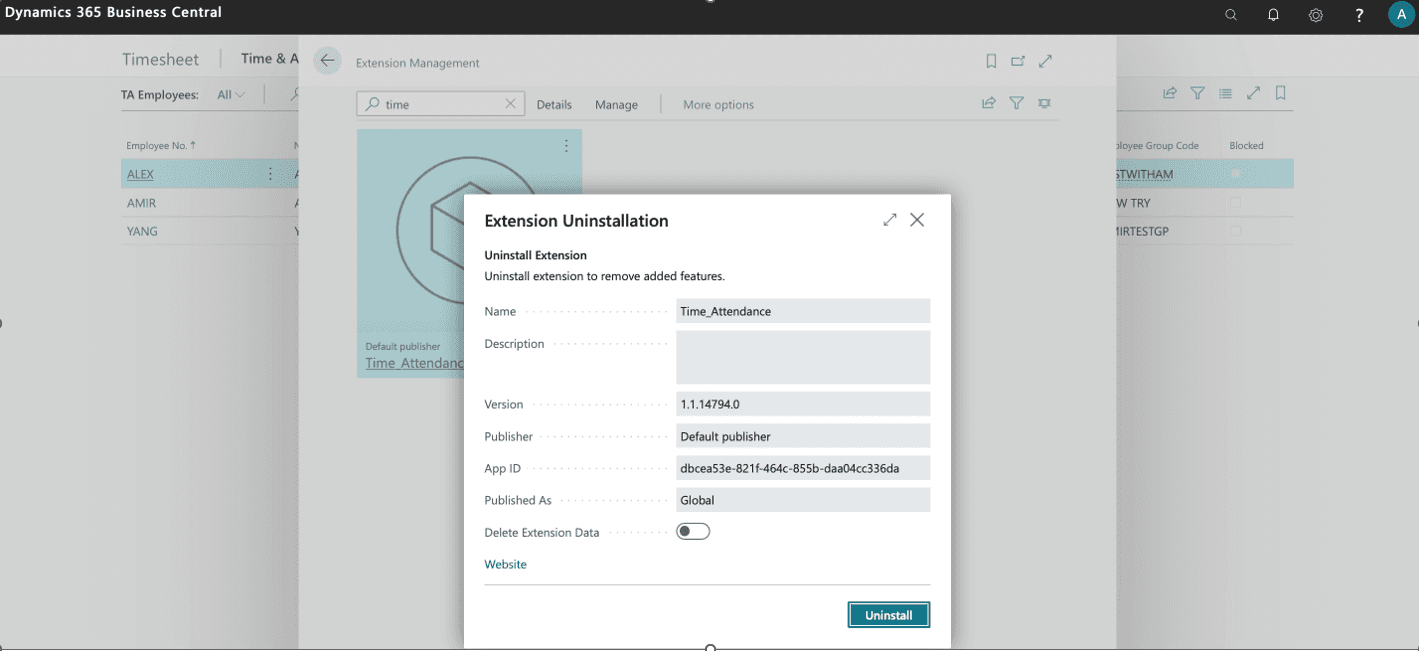
Task: Click filter icon in Timesheet window
Action: [1197, 93]
